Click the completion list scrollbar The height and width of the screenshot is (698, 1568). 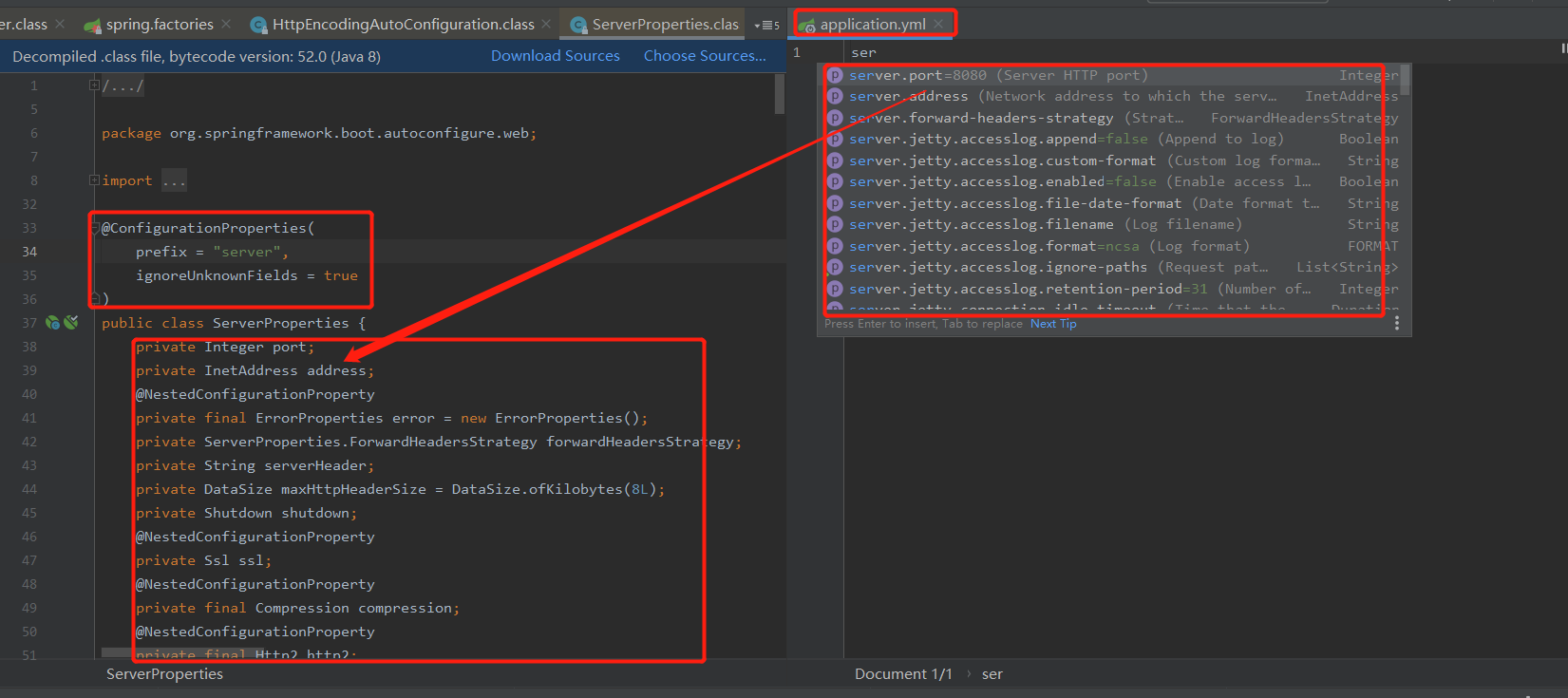1406,81
